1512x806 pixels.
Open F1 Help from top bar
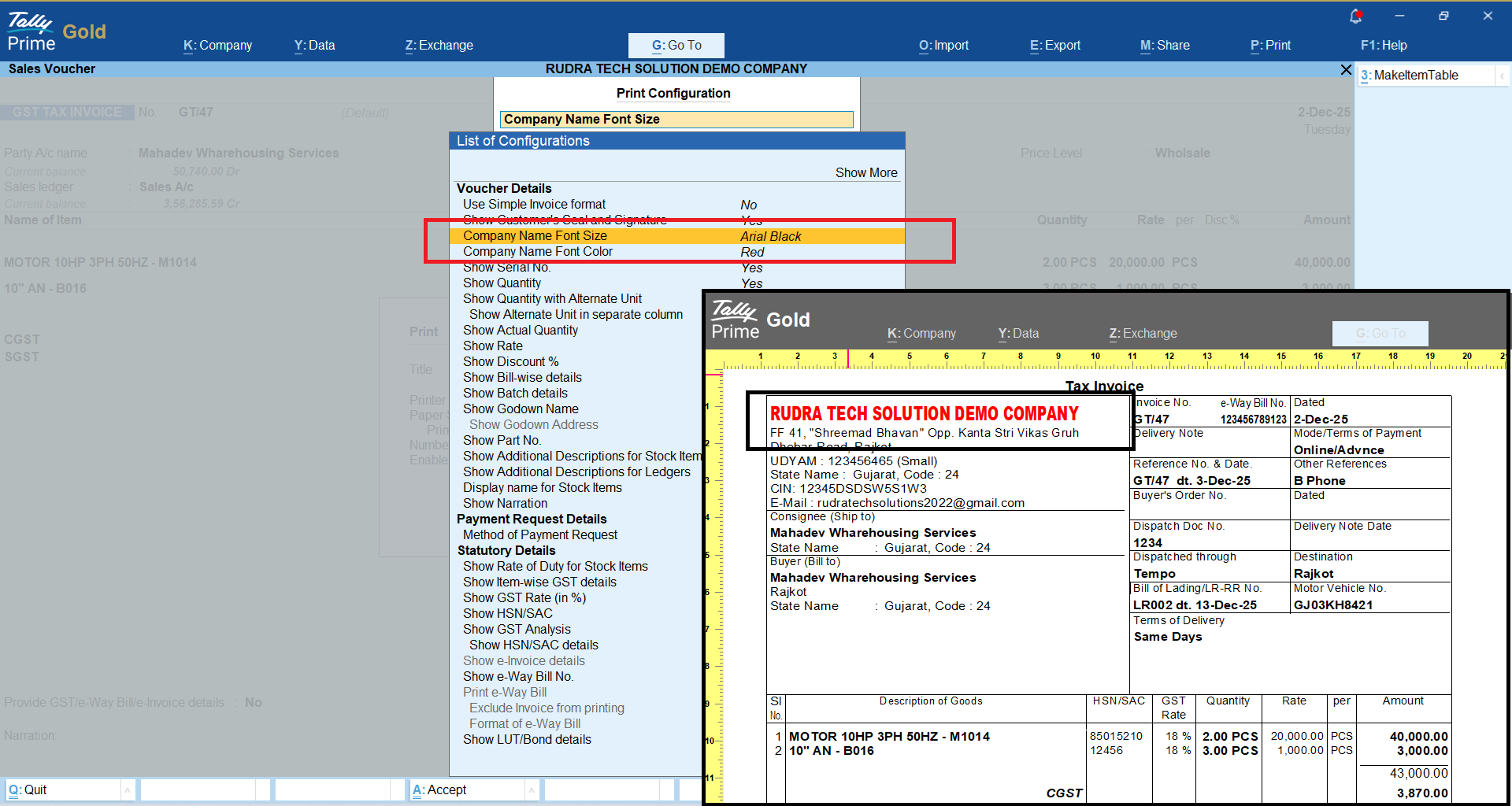click(1384, 46)
